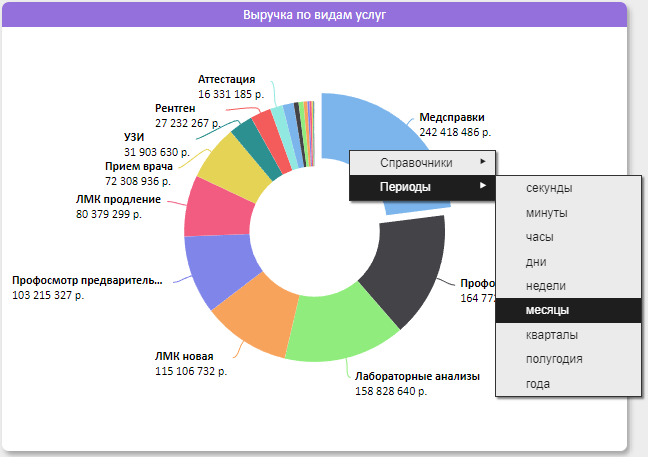The image size is (648, 457).
Task: Click the Аттестация label
Action: pyautogui.click(x=226, y=79)
